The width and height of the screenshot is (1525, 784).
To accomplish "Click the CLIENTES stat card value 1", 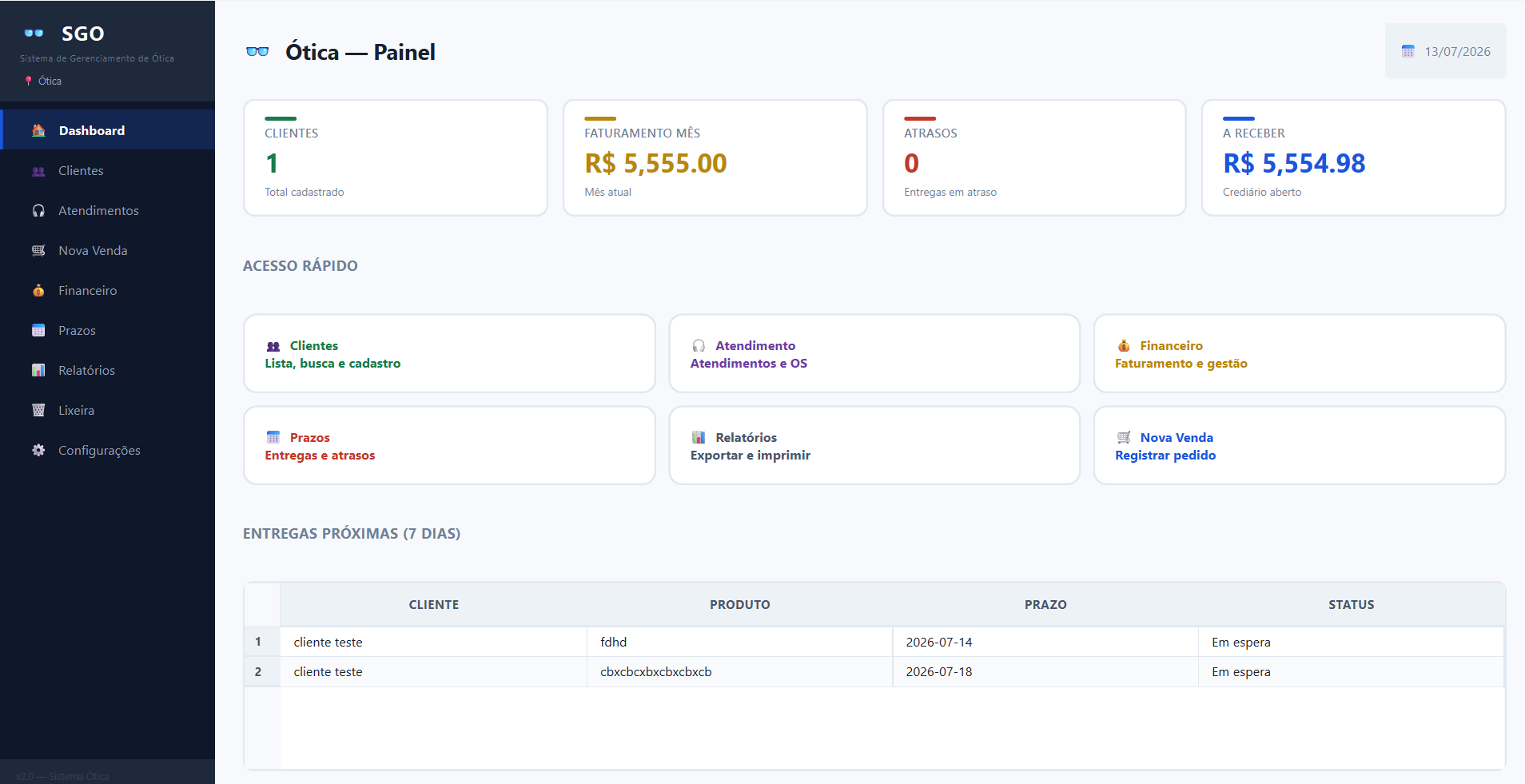I will [x=272, y=163].
